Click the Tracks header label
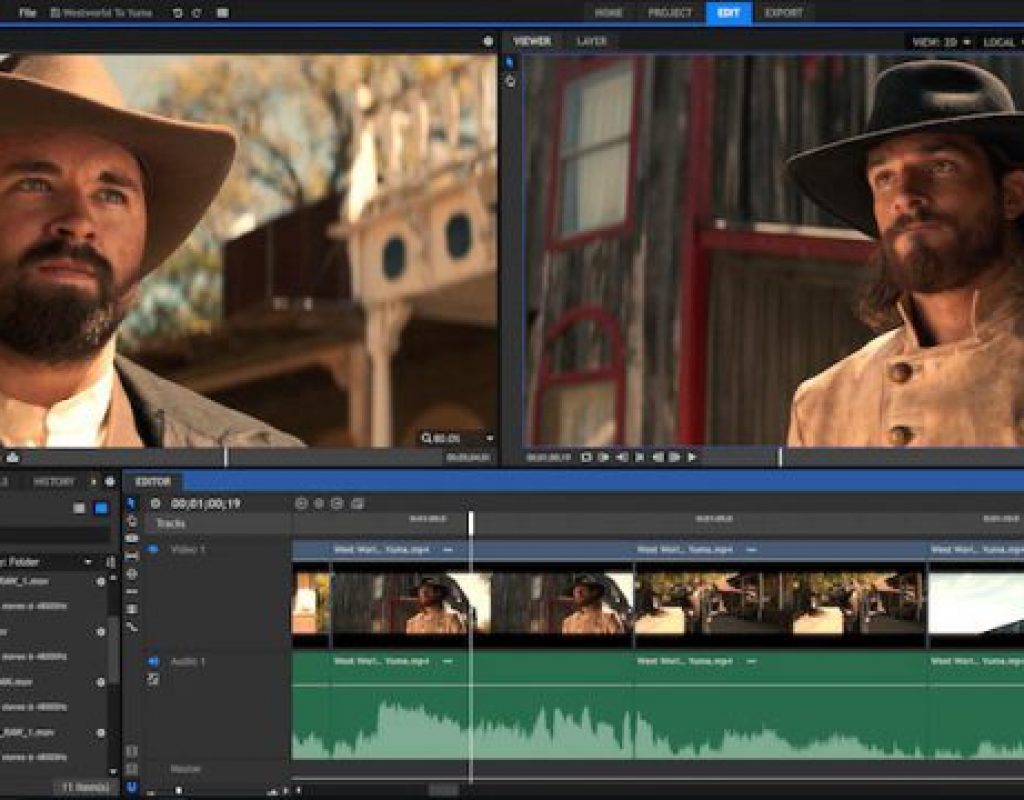The width and height of the screenshot is (1024, 800). tap(170, 524)
